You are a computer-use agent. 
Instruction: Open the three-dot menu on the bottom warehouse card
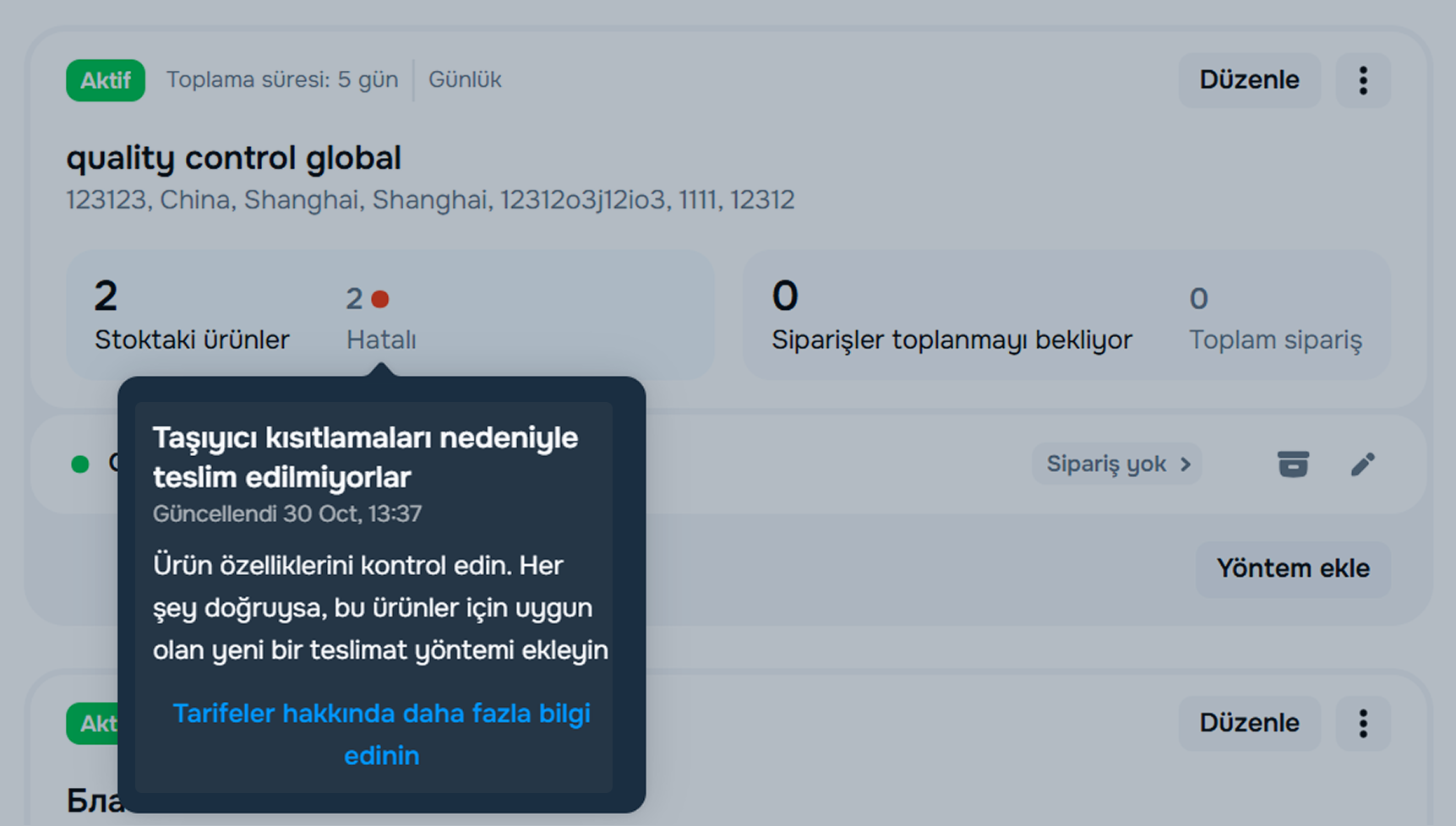point(1362,723)
